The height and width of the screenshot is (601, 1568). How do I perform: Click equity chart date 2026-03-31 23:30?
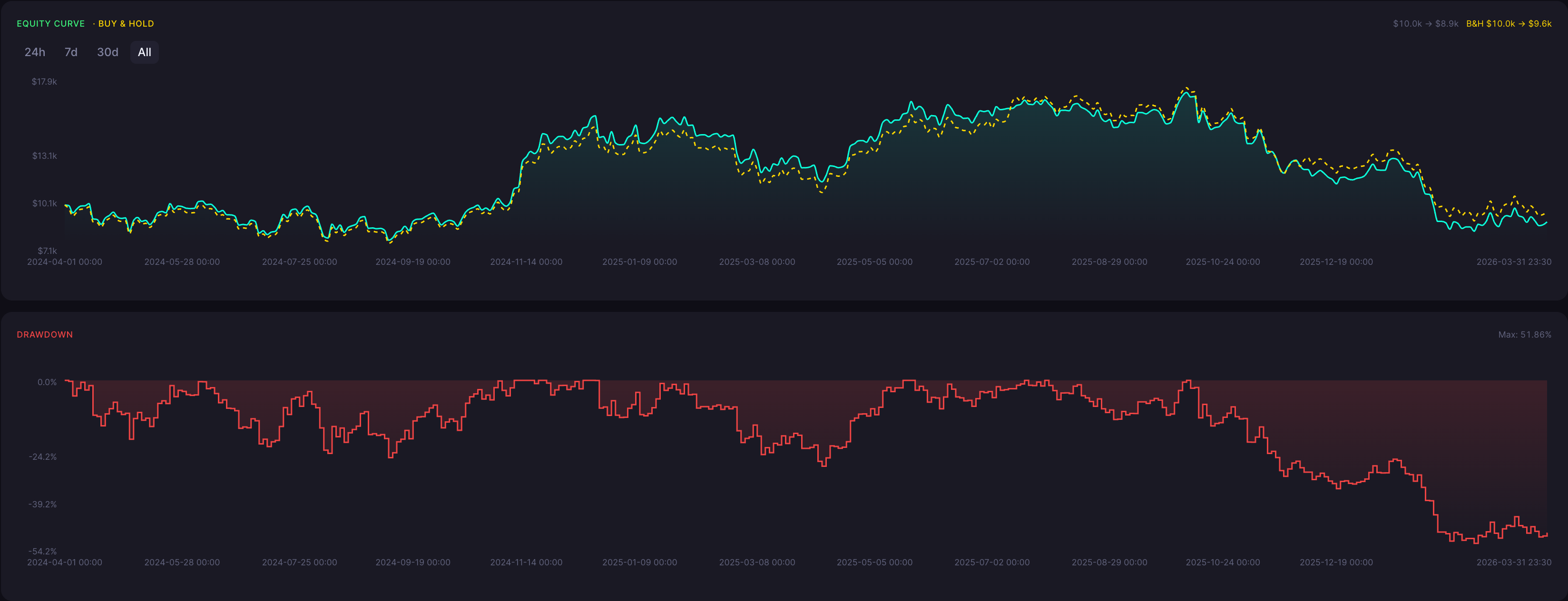pos(1514,262)
